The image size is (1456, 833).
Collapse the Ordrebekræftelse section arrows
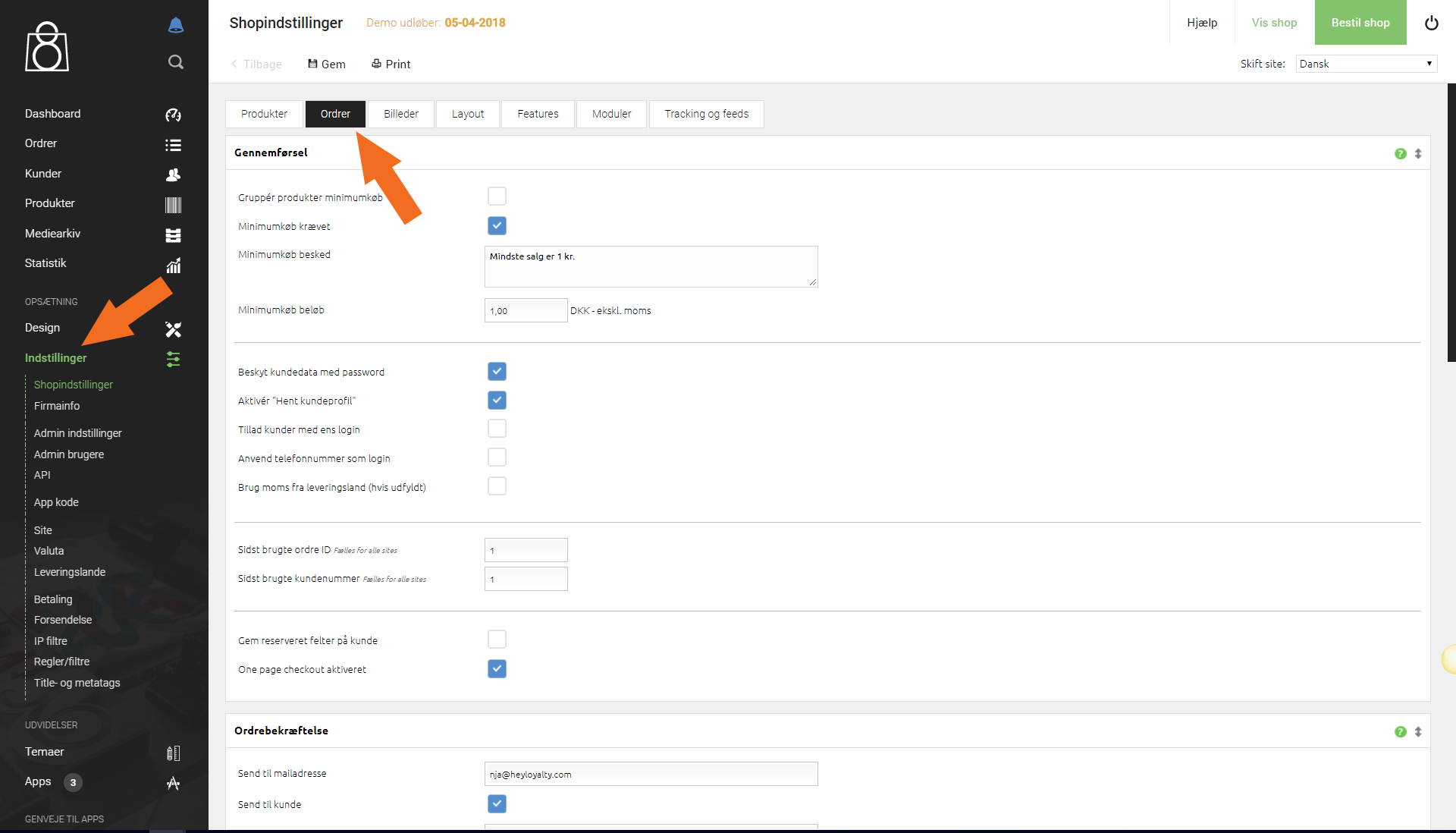pos(1417,731)
